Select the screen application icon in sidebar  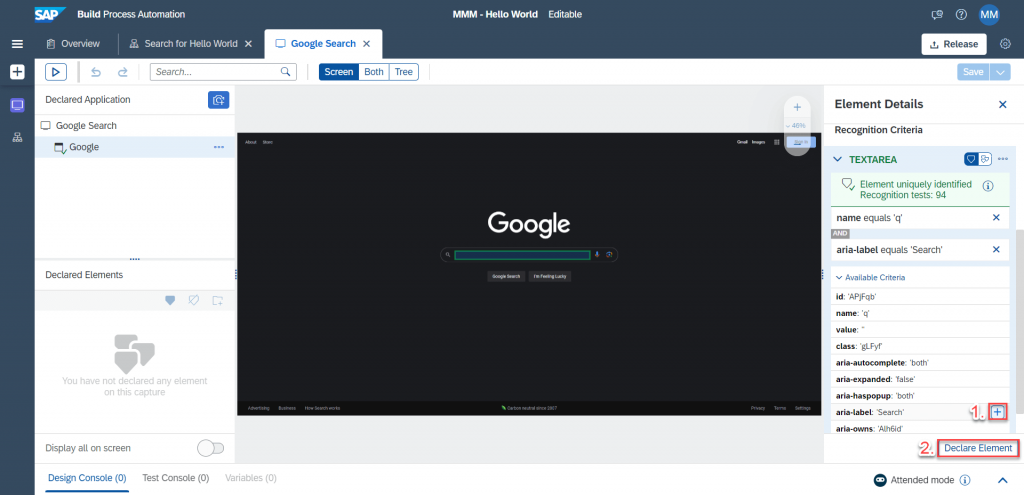18,105
